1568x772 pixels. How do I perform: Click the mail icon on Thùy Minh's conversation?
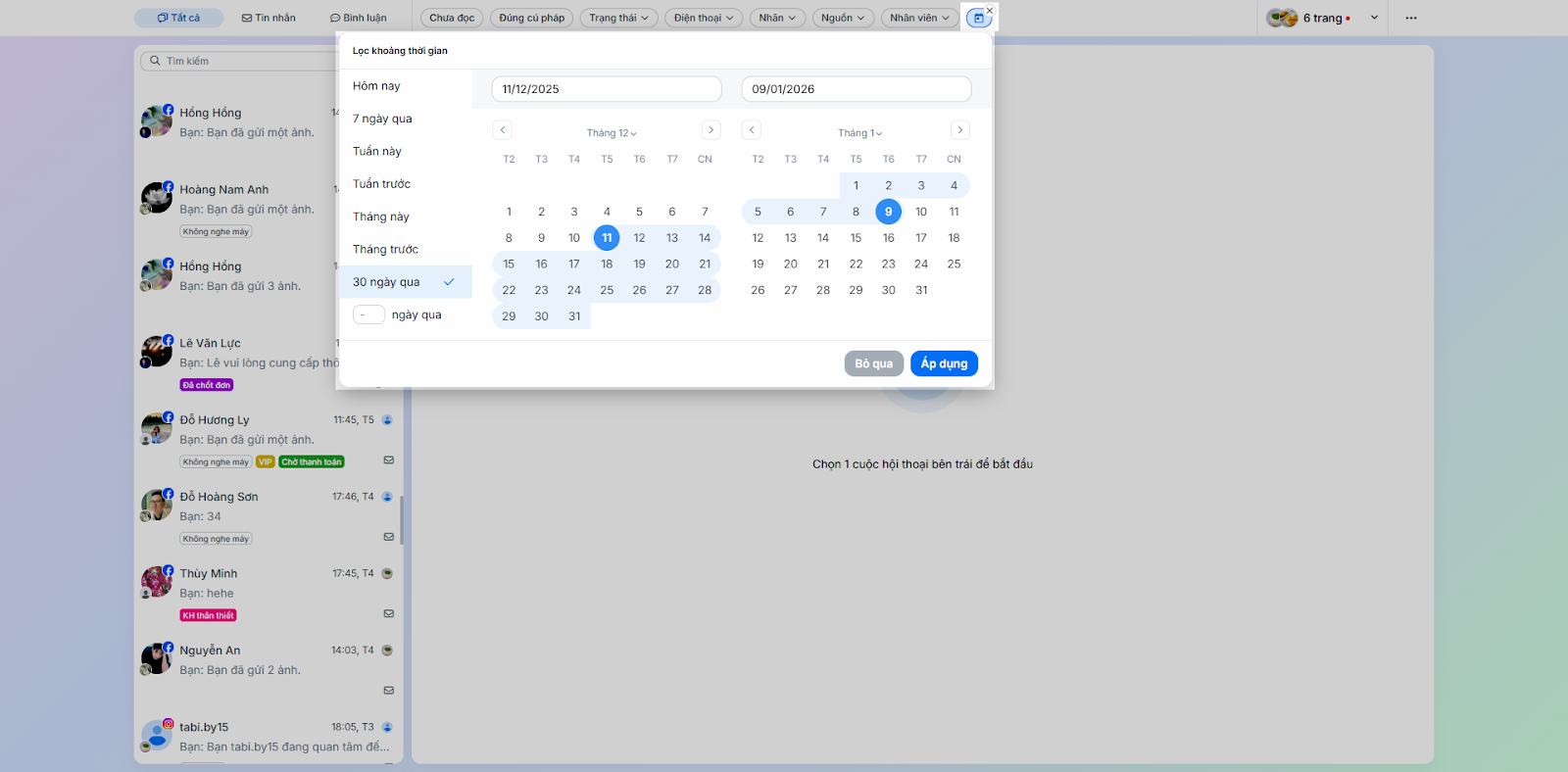tap(389, 613)
